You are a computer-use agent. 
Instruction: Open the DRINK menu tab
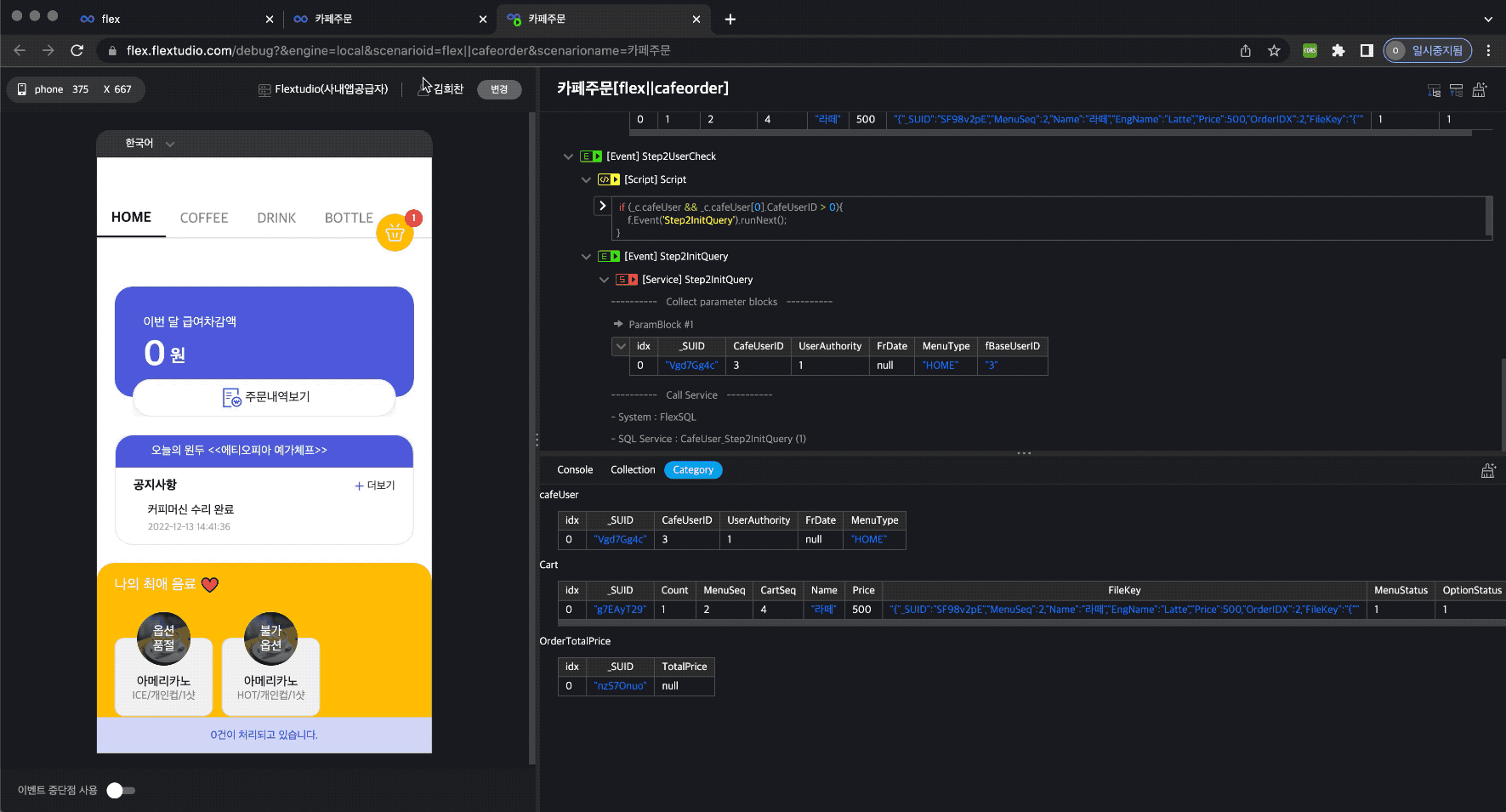click(276, 219)
